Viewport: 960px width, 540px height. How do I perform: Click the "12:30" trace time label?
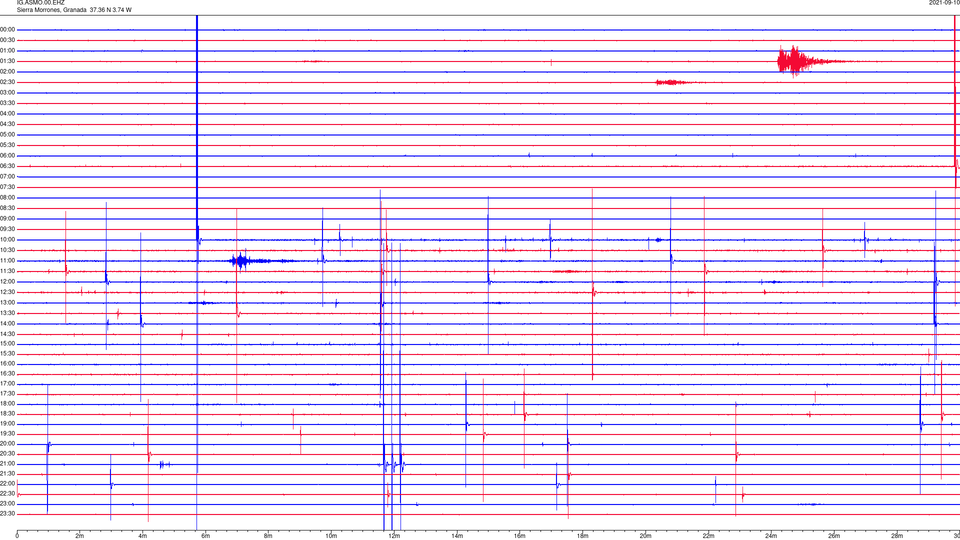click(x=8, y=293)
